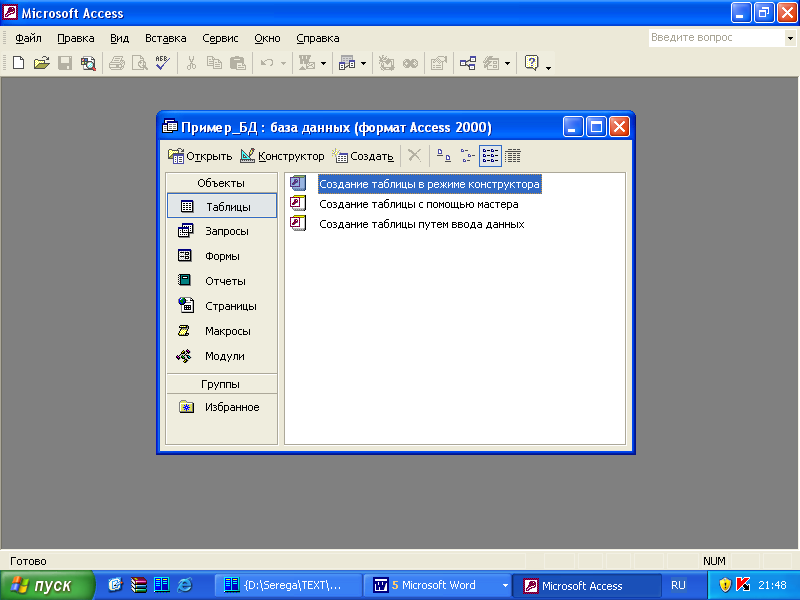
Task: Open the Undo dropdown arrow
Action: coord(283,63)
